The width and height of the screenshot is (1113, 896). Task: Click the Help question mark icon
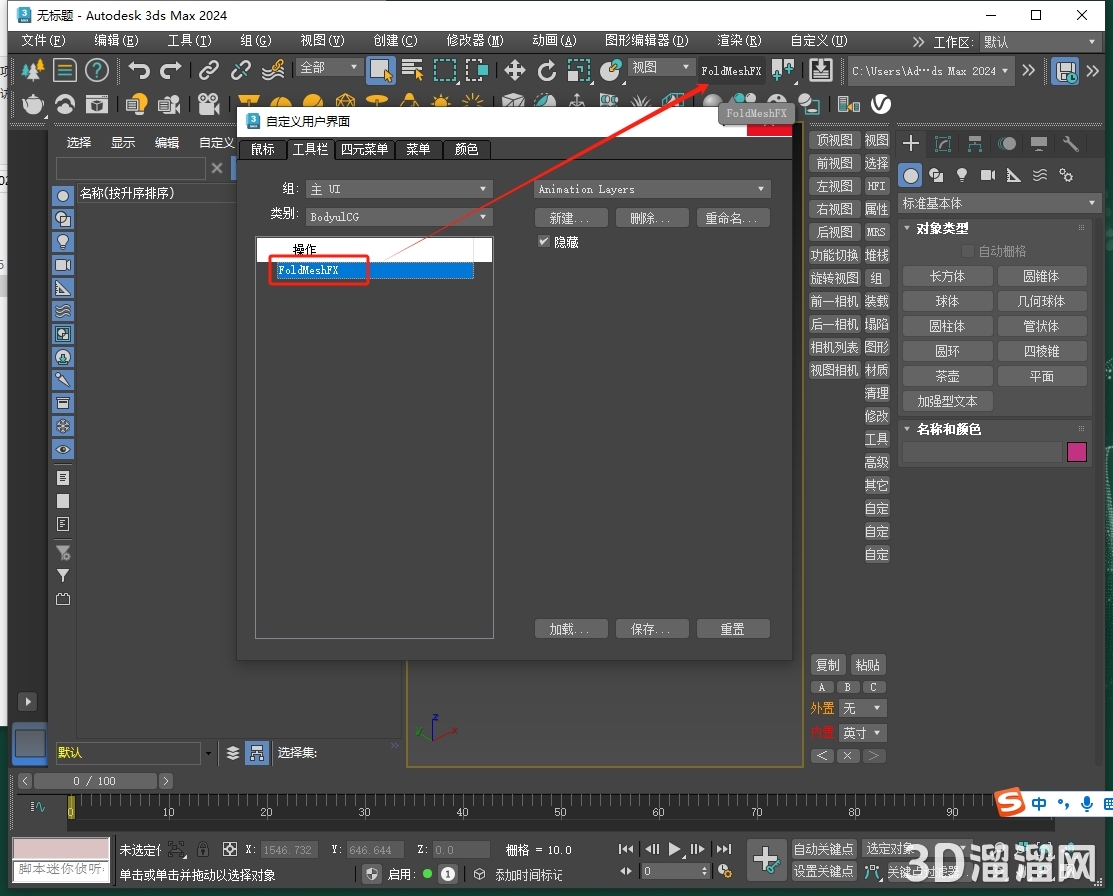tap(97, 70)
